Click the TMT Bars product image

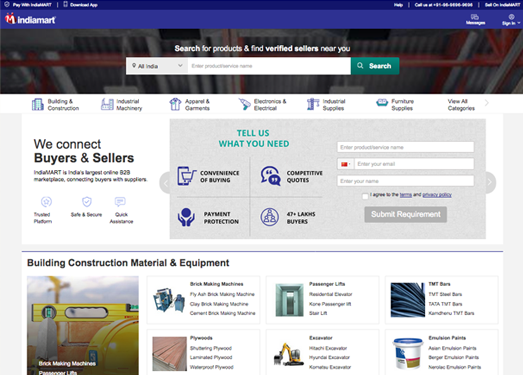click(408, 300)
